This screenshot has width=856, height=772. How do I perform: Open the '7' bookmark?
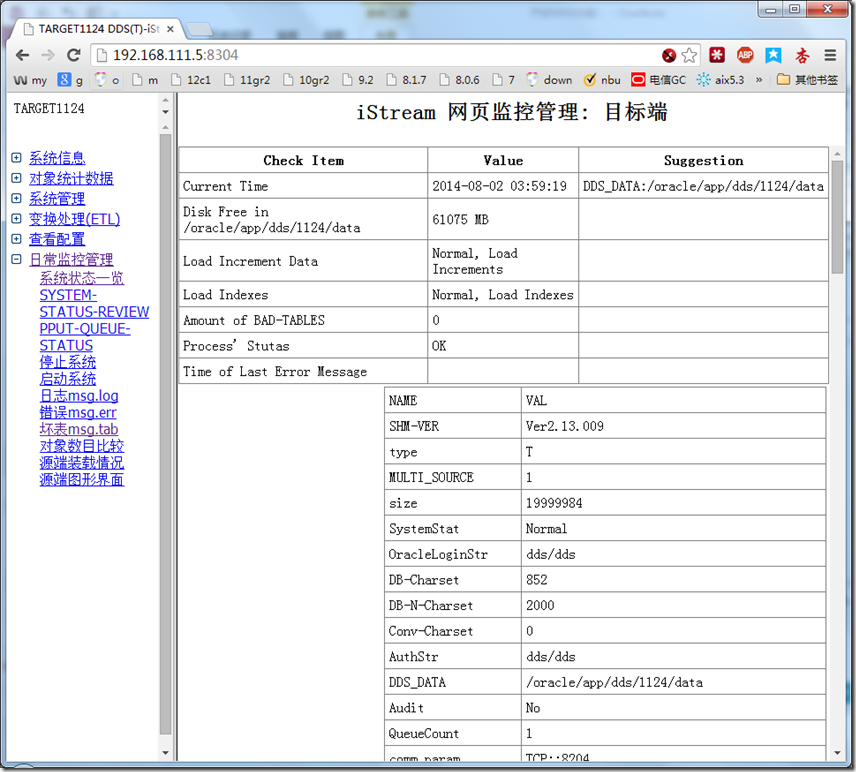click(503, 80)
